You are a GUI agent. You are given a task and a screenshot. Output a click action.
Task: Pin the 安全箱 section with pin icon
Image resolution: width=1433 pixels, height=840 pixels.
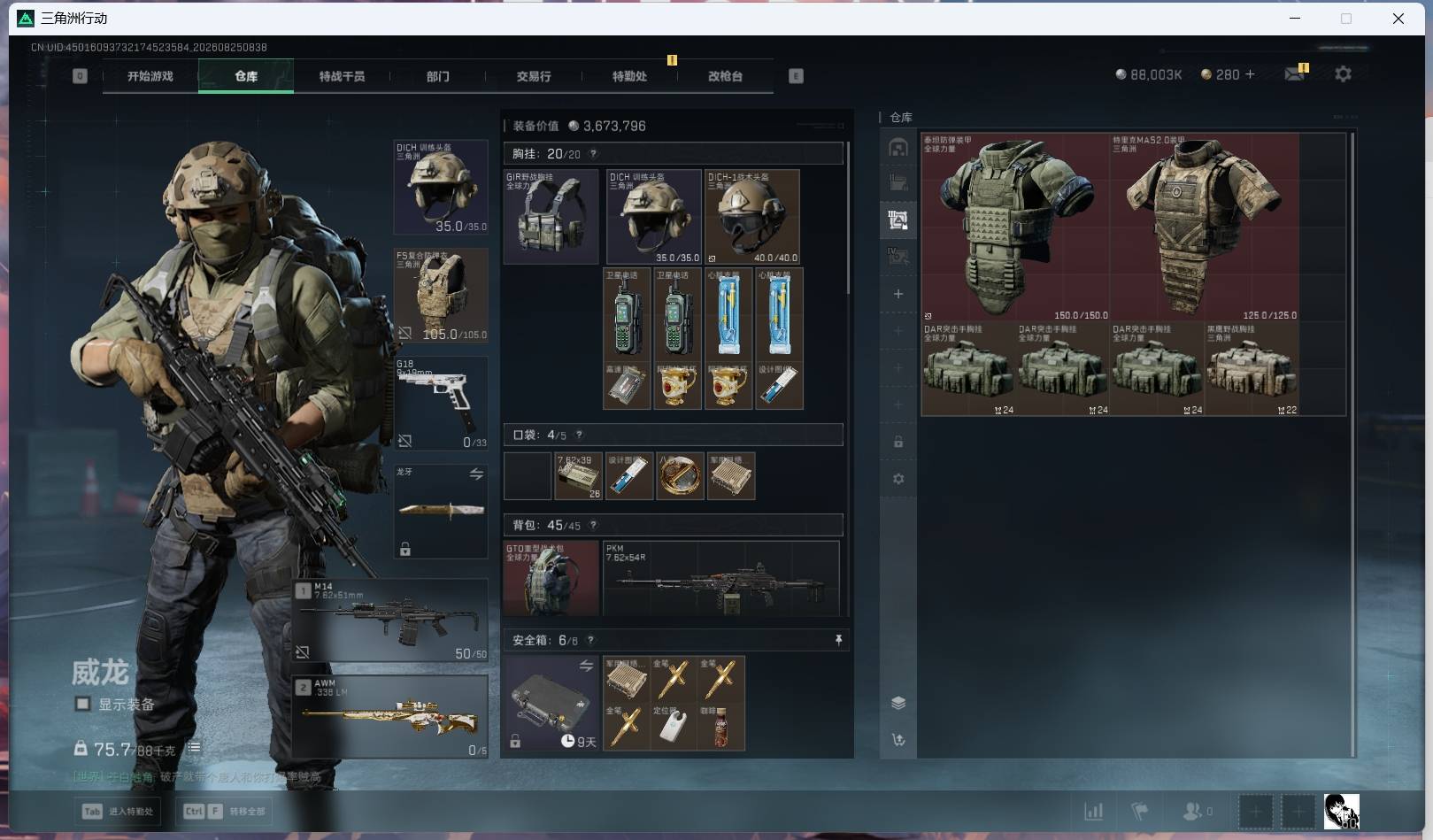point(838,640)
